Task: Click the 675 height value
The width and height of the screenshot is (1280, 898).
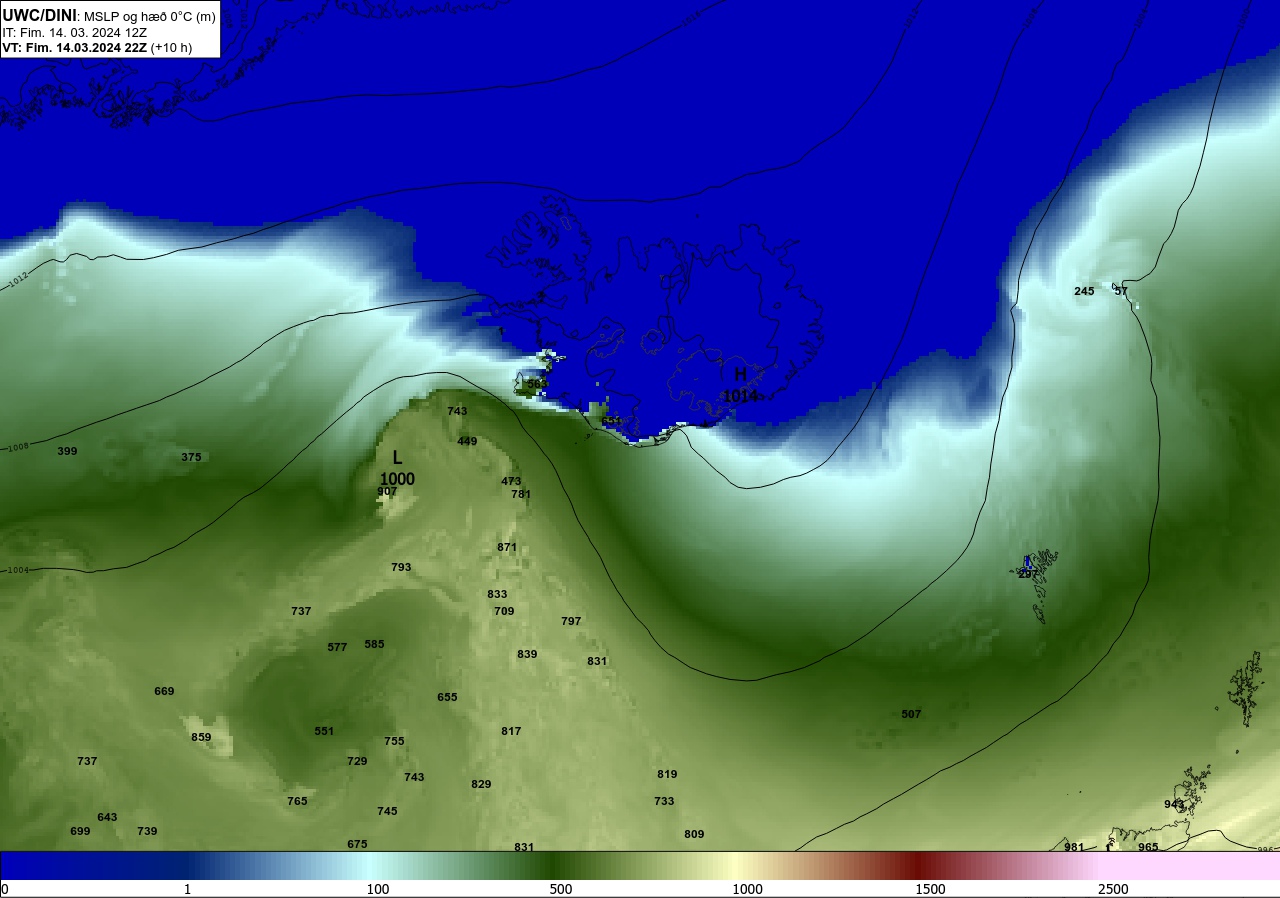Action: click(x=357, y=844)
